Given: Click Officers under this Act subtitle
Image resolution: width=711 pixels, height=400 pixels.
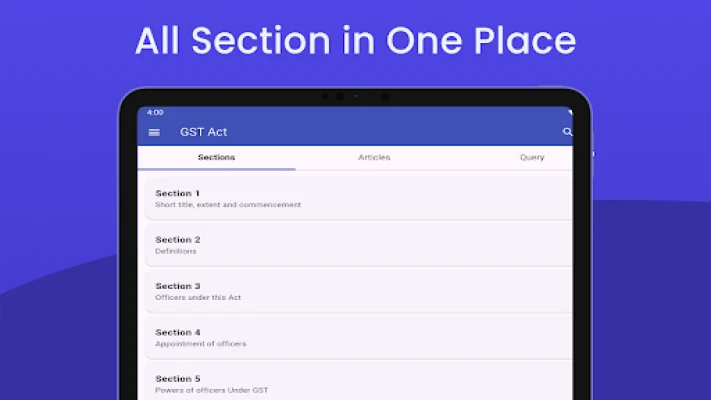Looking at the screenshot, I should point(198,298).
